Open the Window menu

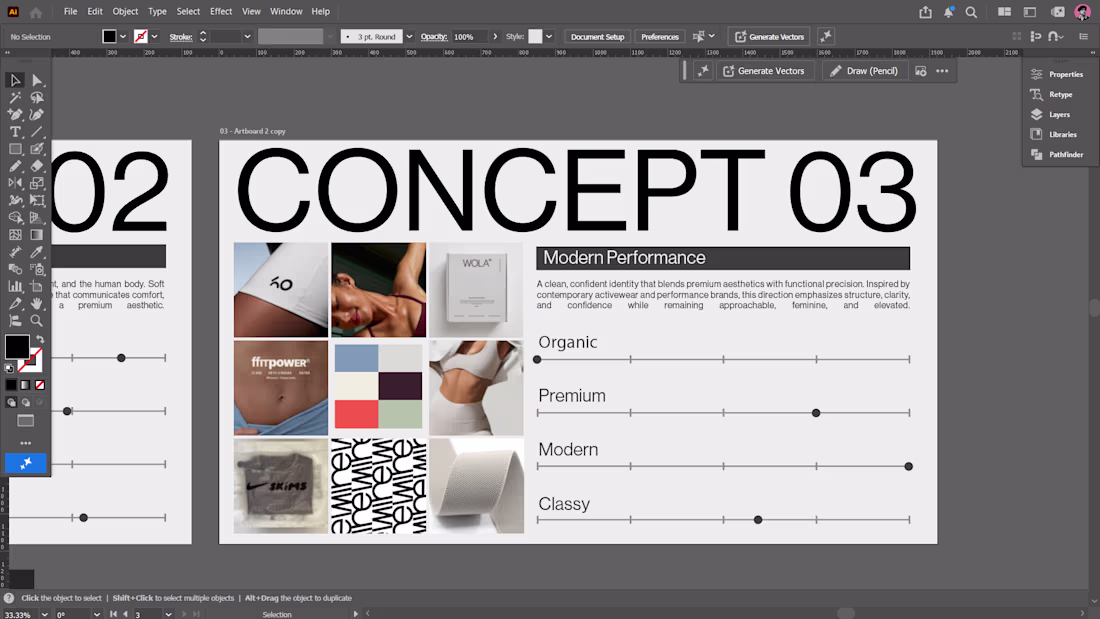(x=286, y=11)
